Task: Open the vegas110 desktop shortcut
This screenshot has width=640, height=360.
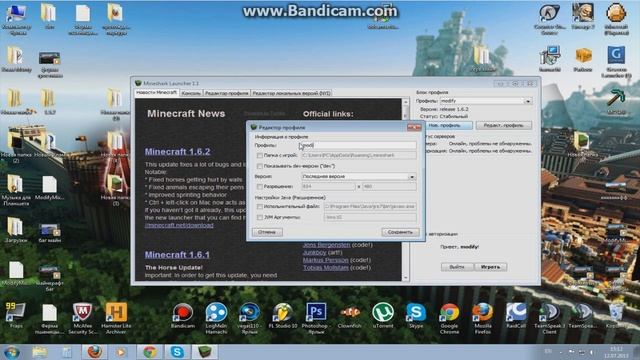Action: 249,318
